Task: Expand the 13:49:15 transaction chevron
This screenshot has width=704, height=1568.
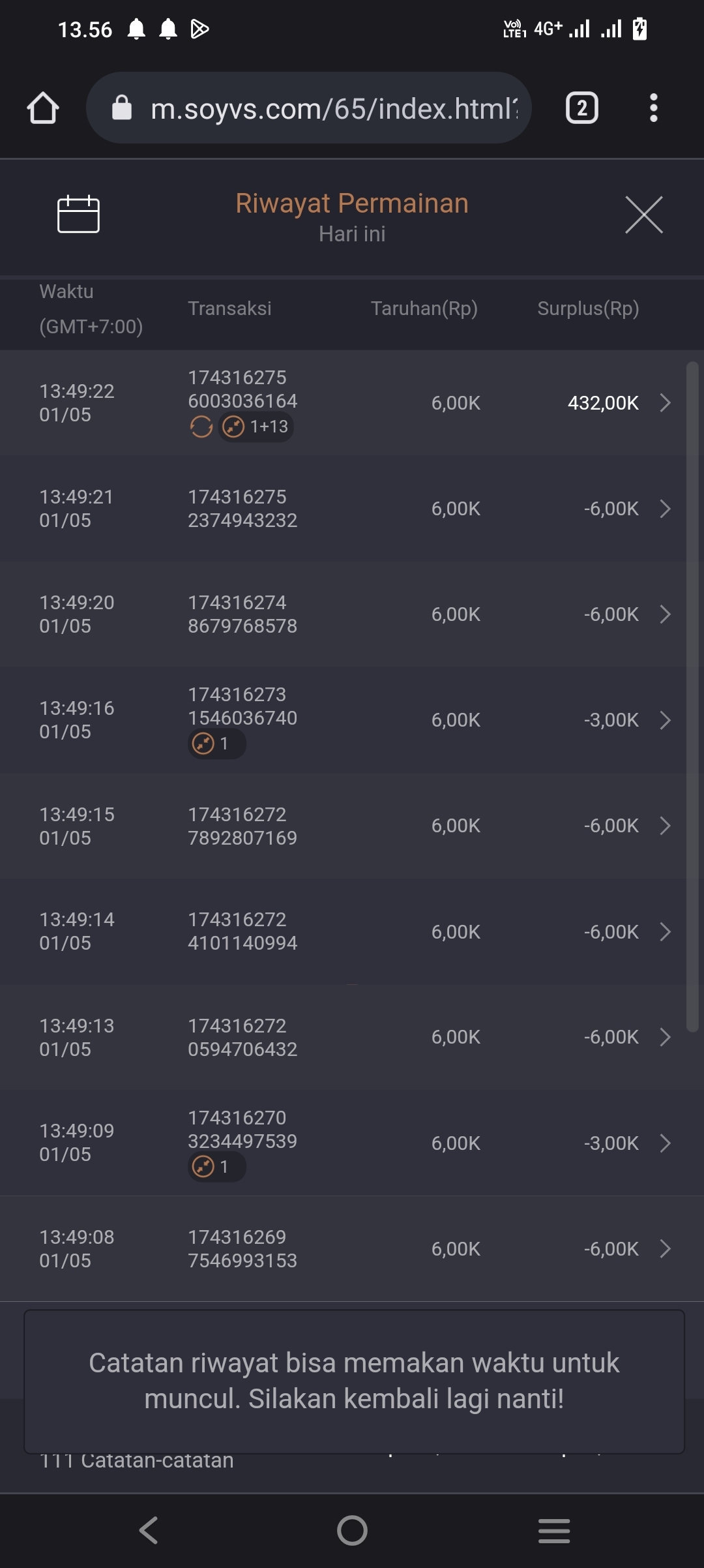Action: (x=665, y=826)
